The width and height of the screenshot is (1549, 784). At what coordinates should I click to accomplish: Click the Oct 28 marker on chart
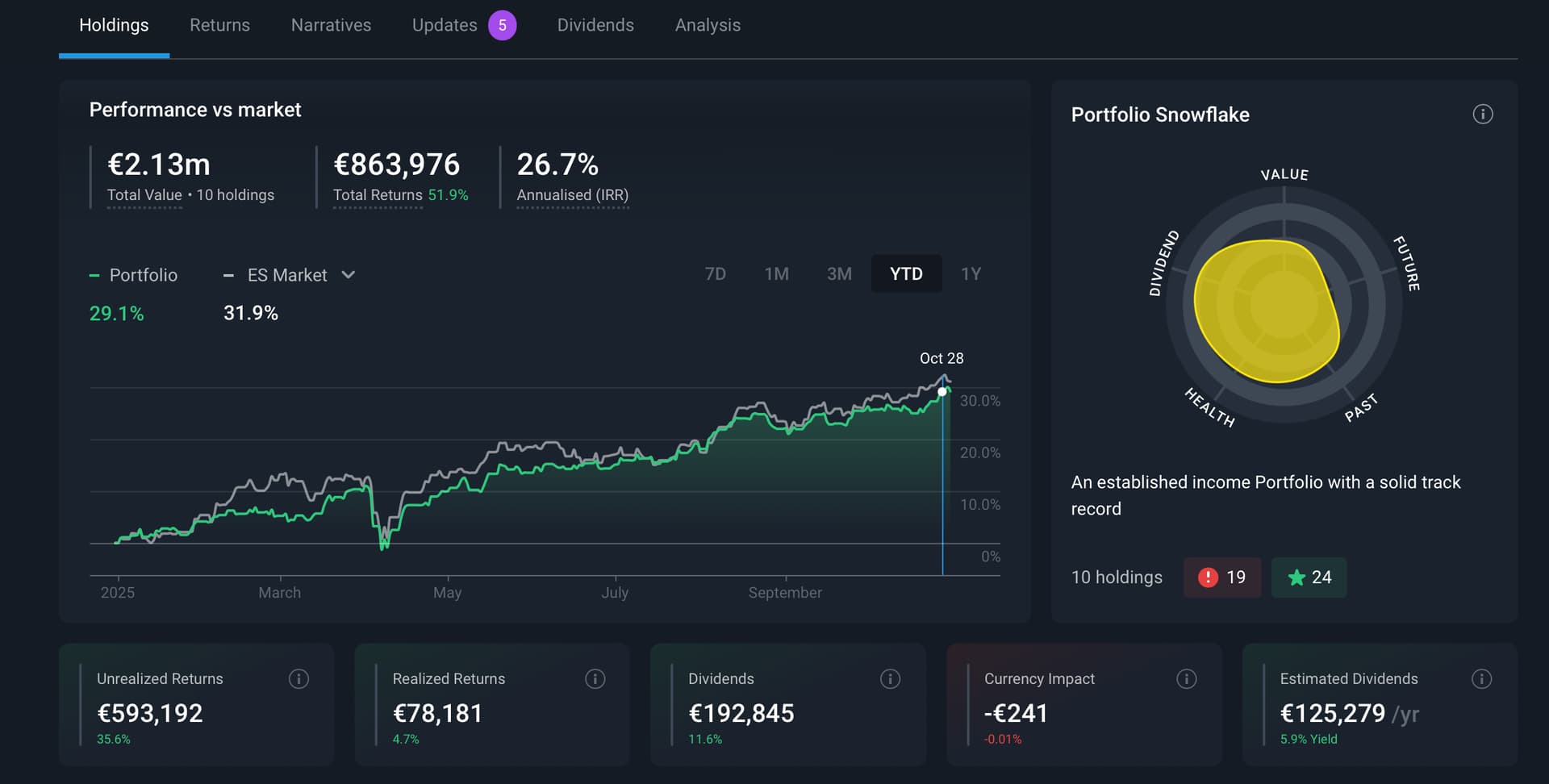(x=942, y=392)
